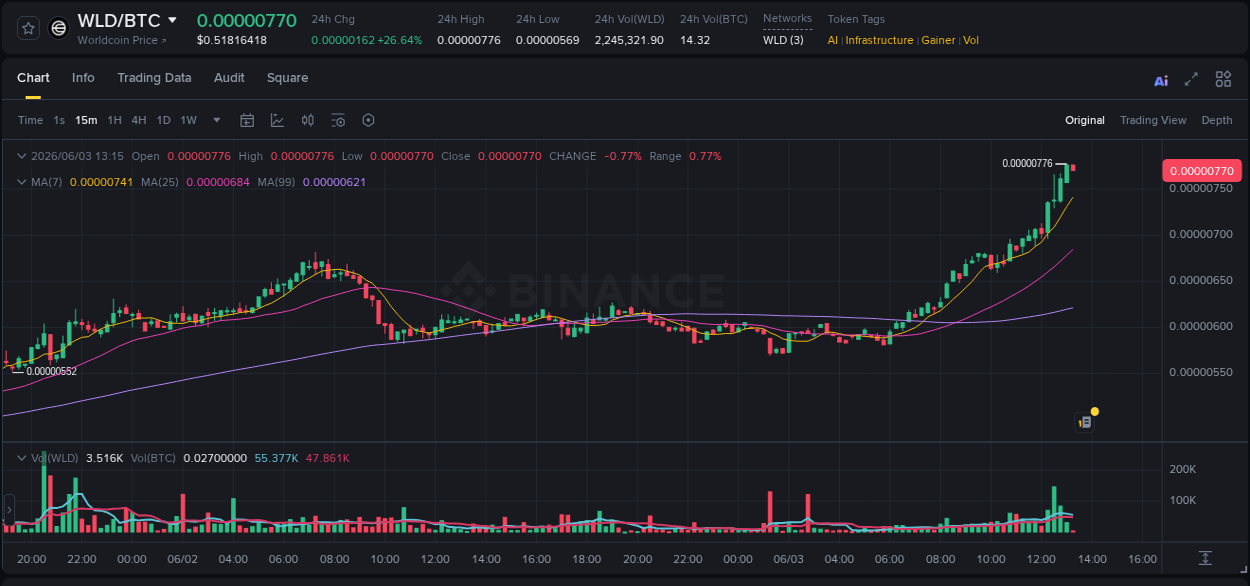Click the 24h High value 0.00000776
The height and width of the screenshot is (586, 1250).
[469, 40]
